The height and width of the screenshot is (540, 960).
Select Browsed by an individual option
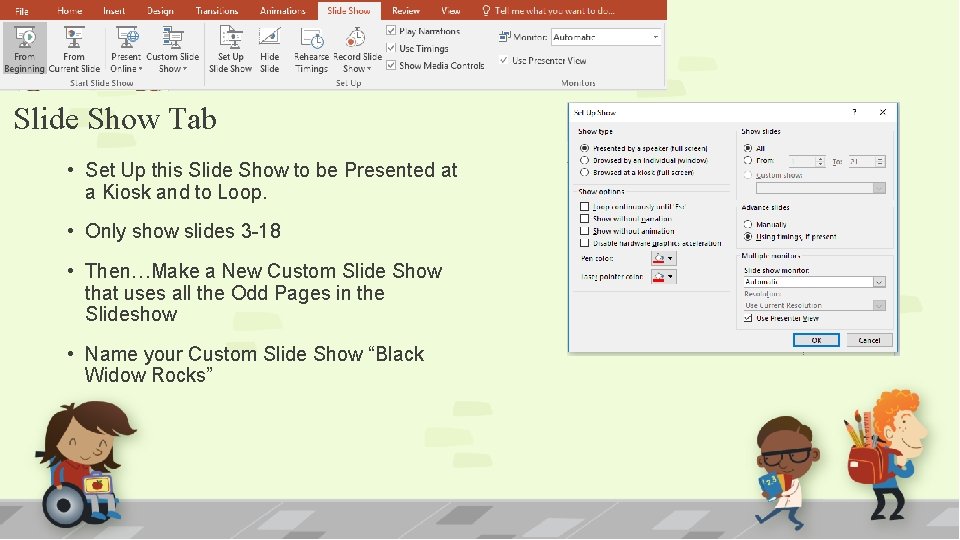point(585,160)
